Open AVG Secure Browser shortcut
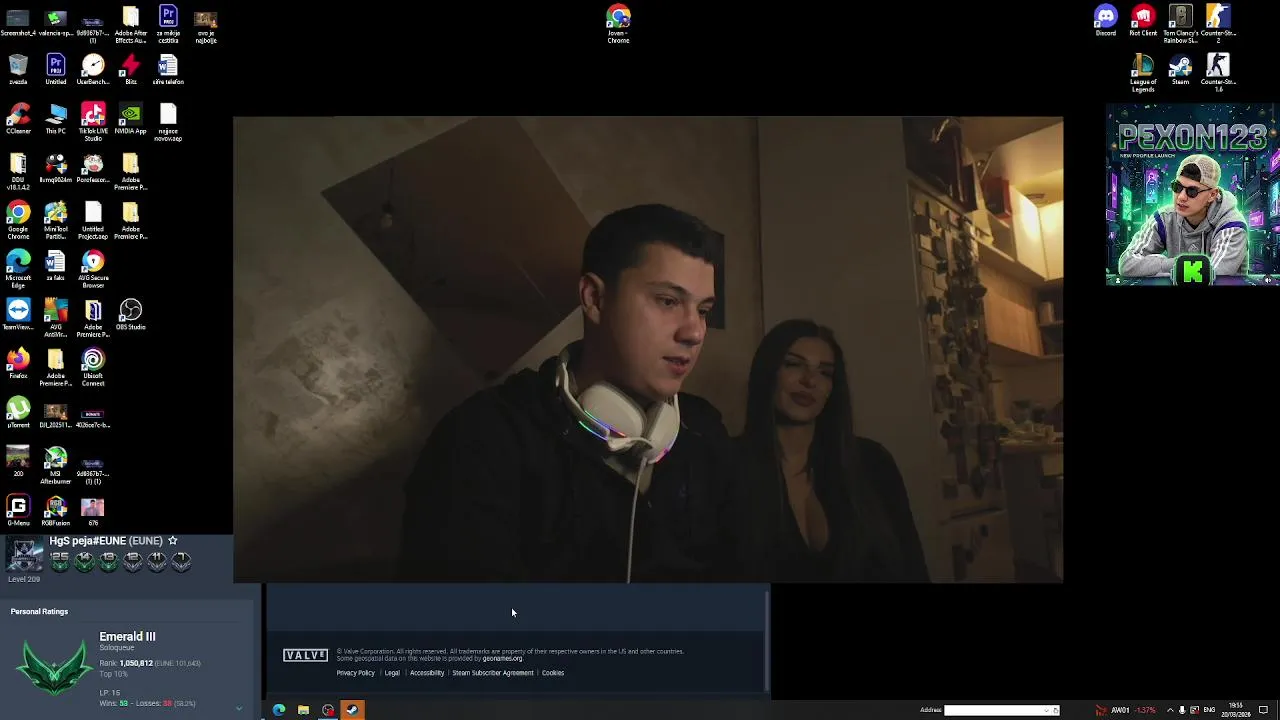This screenshot has width=1280, height=720. coord(93,269)
